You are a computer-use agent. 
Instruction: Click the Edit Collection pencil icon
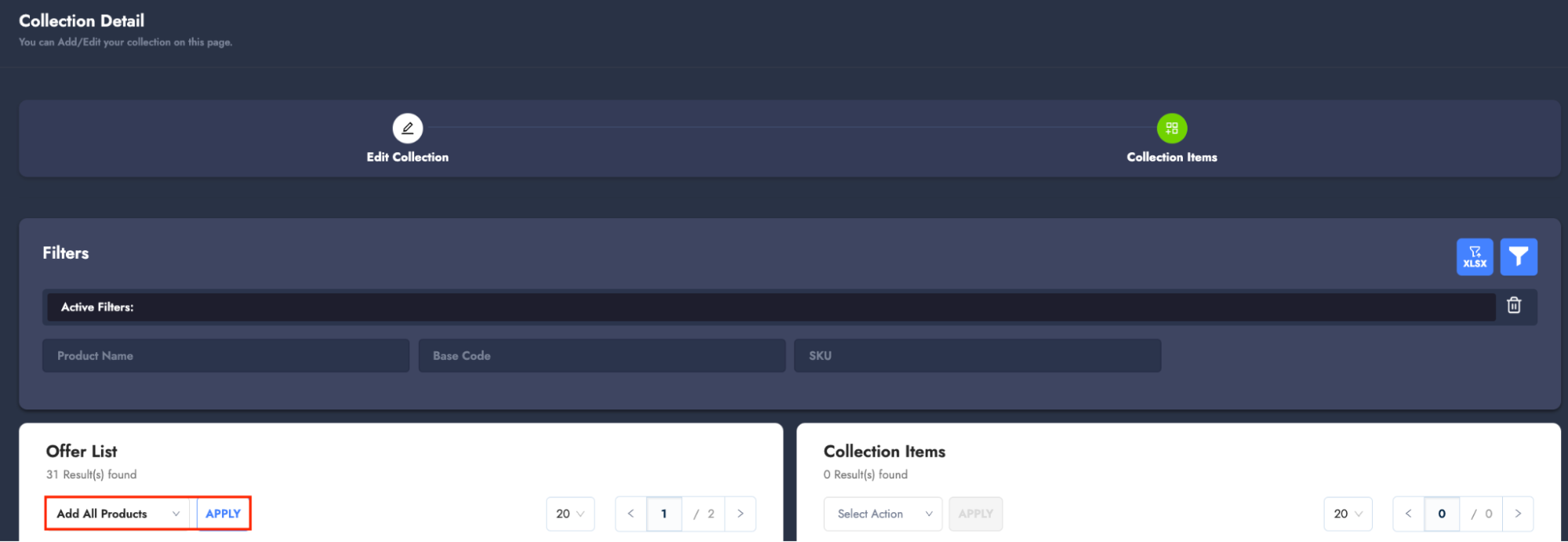407,128
